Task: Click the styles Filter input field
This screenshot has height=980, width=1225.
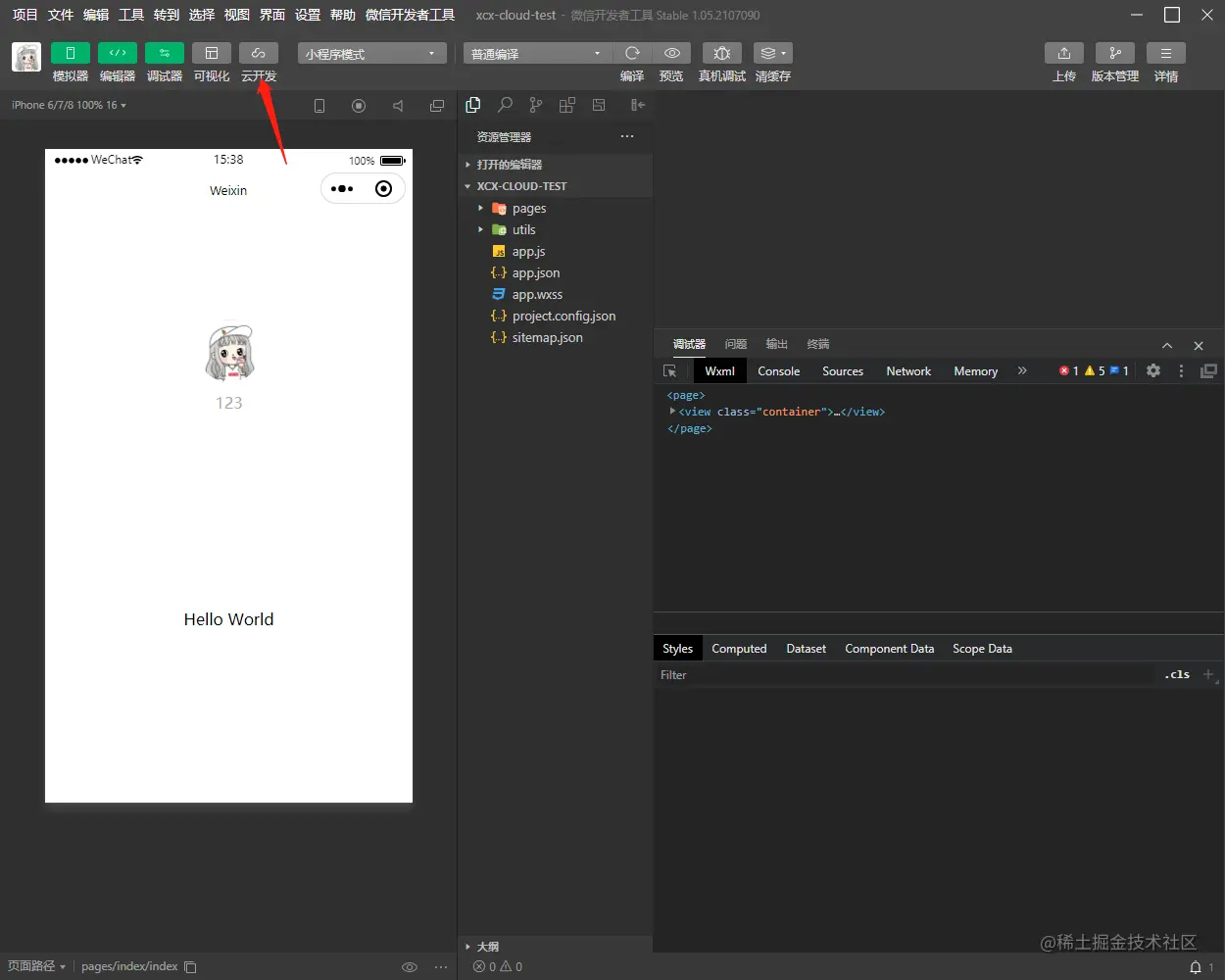Action: (906, 675)
